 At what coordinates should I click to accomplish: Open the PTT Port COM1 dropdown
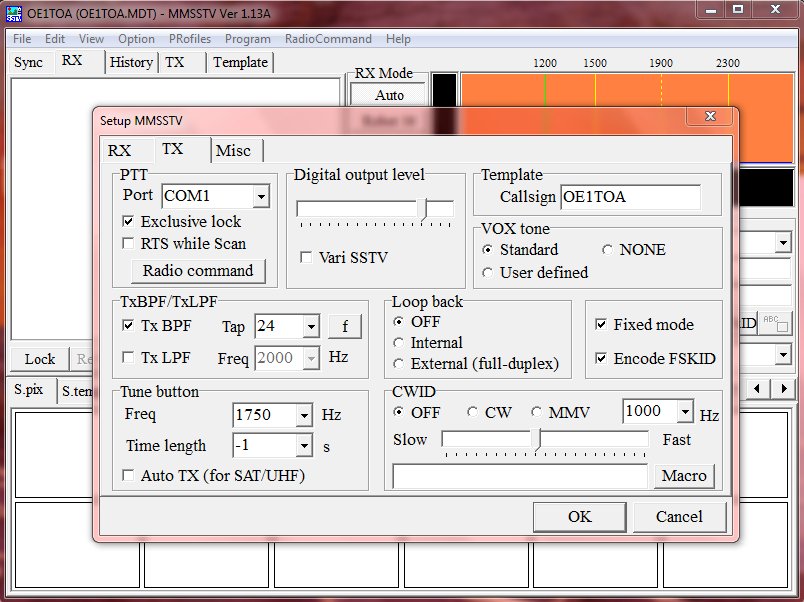point(261,197)
